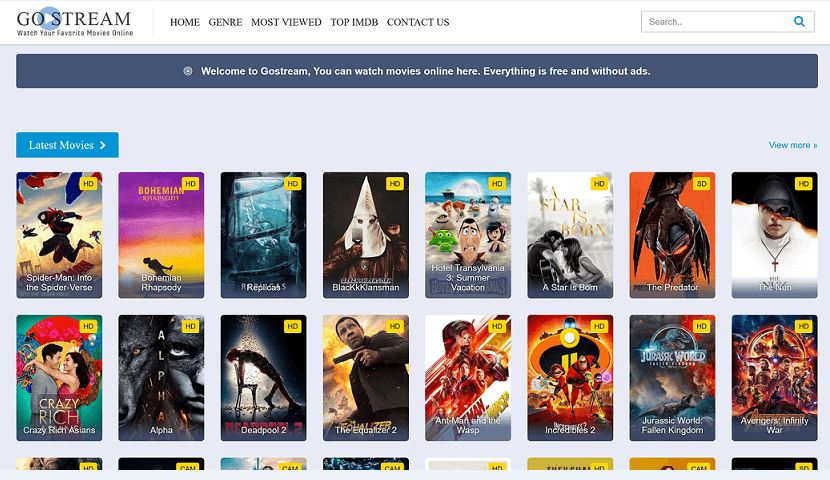Click the HD badge on Spider-Man poster
Image resolution: width=830 pixels, height=480 pixels.
[88, 184]
